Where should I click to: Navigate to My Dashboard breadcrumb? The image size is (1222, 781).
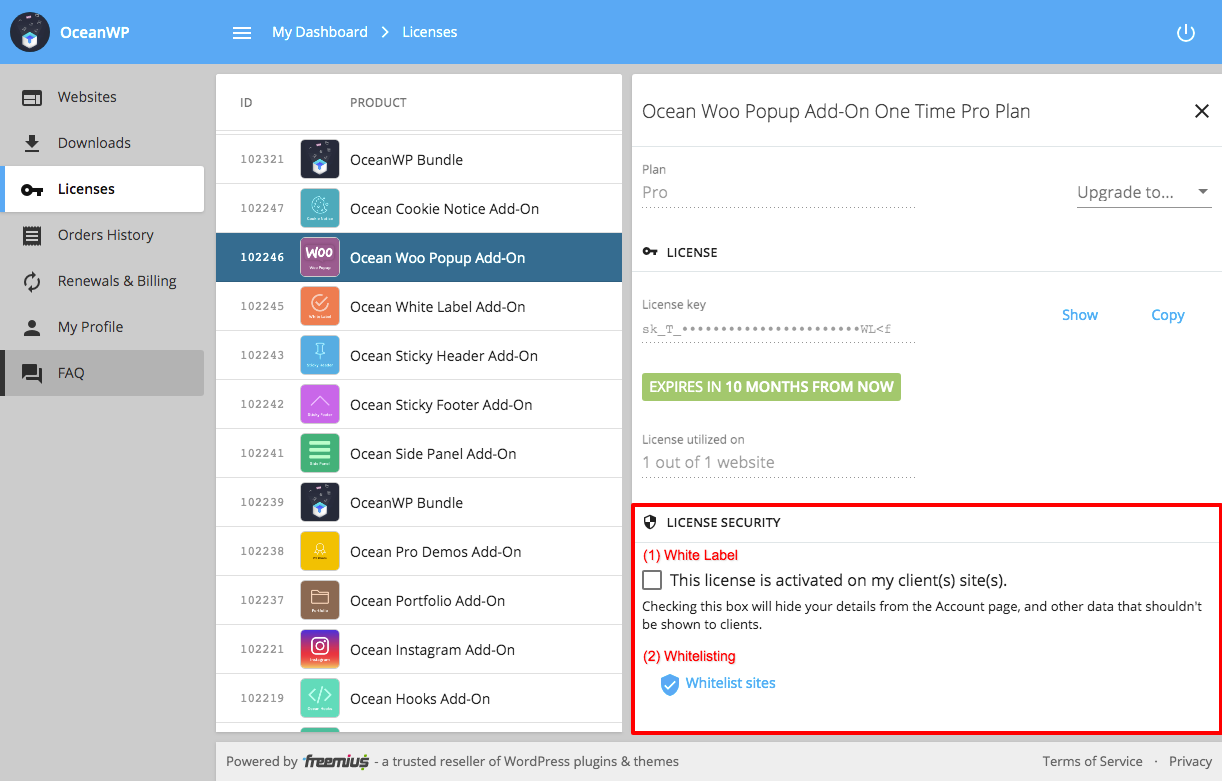click(320, 32)
